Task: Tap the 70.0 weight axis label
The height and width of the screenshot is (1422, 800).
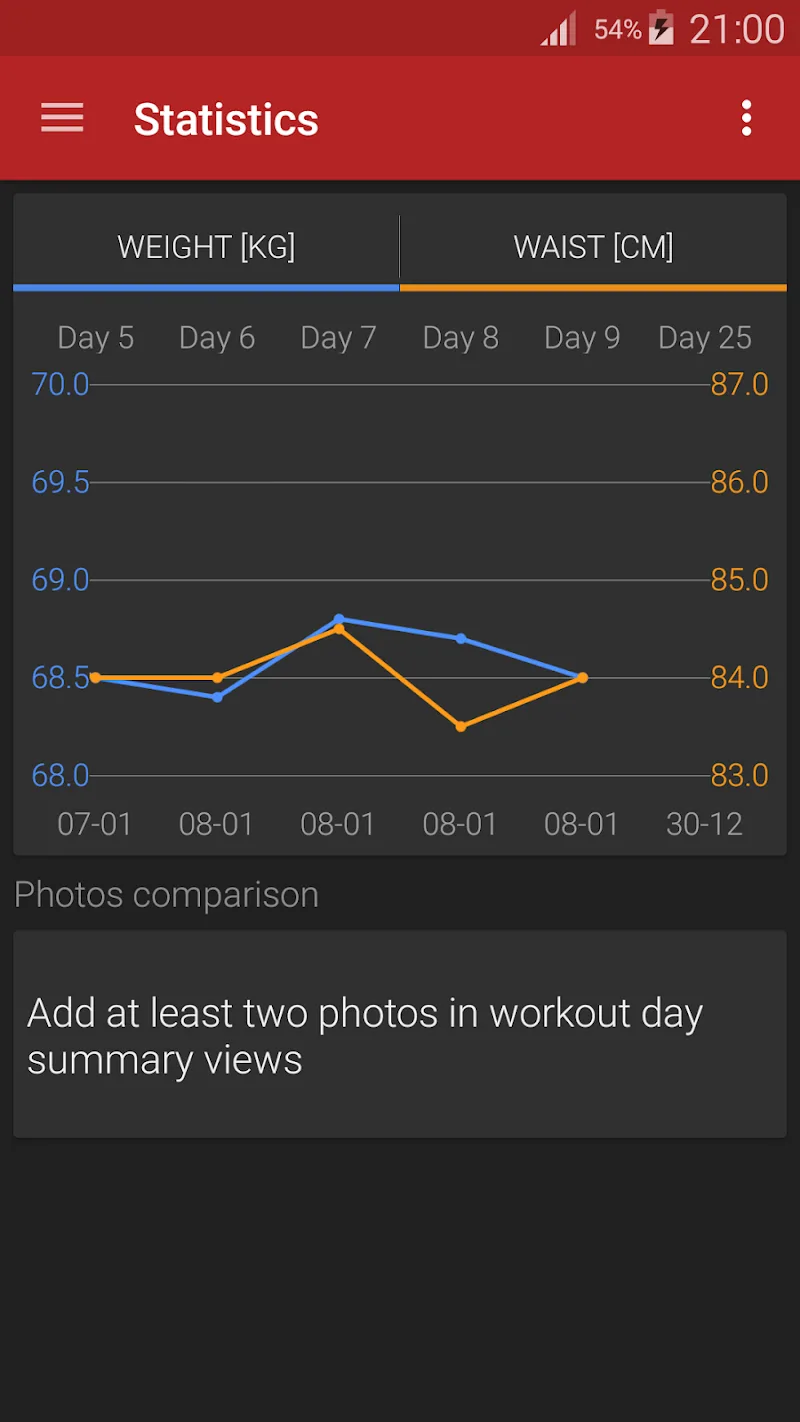Action: coord(60,384)
